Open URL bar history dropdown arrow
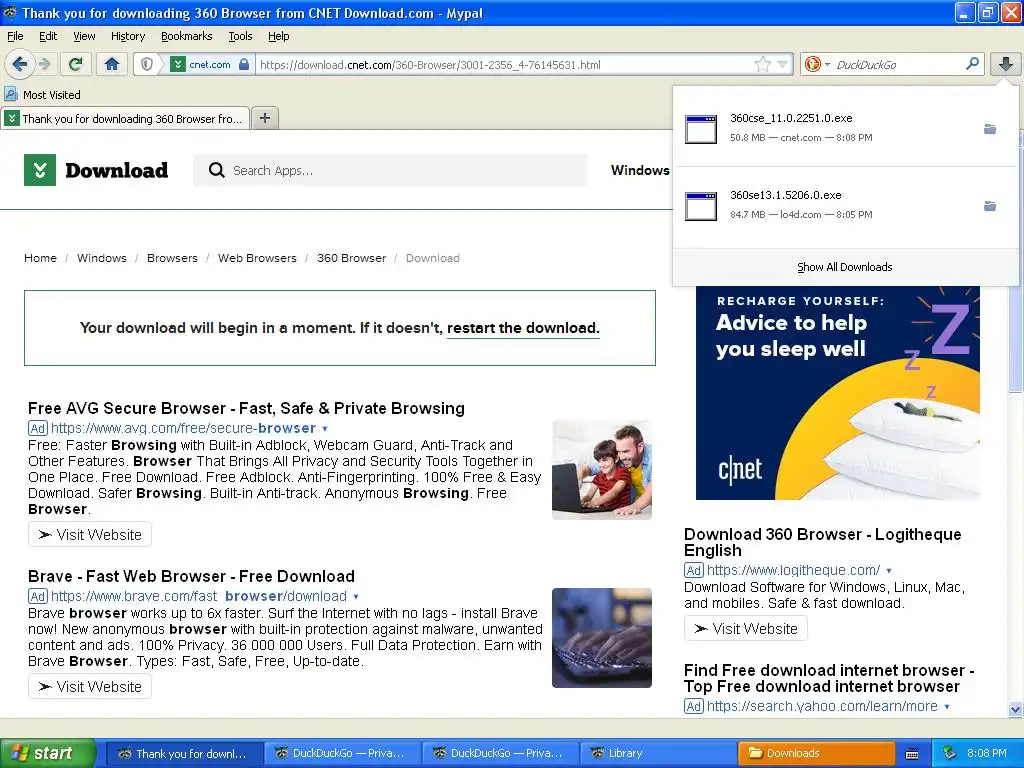This screenshot has width=1024, height=768. click(782, 64)
